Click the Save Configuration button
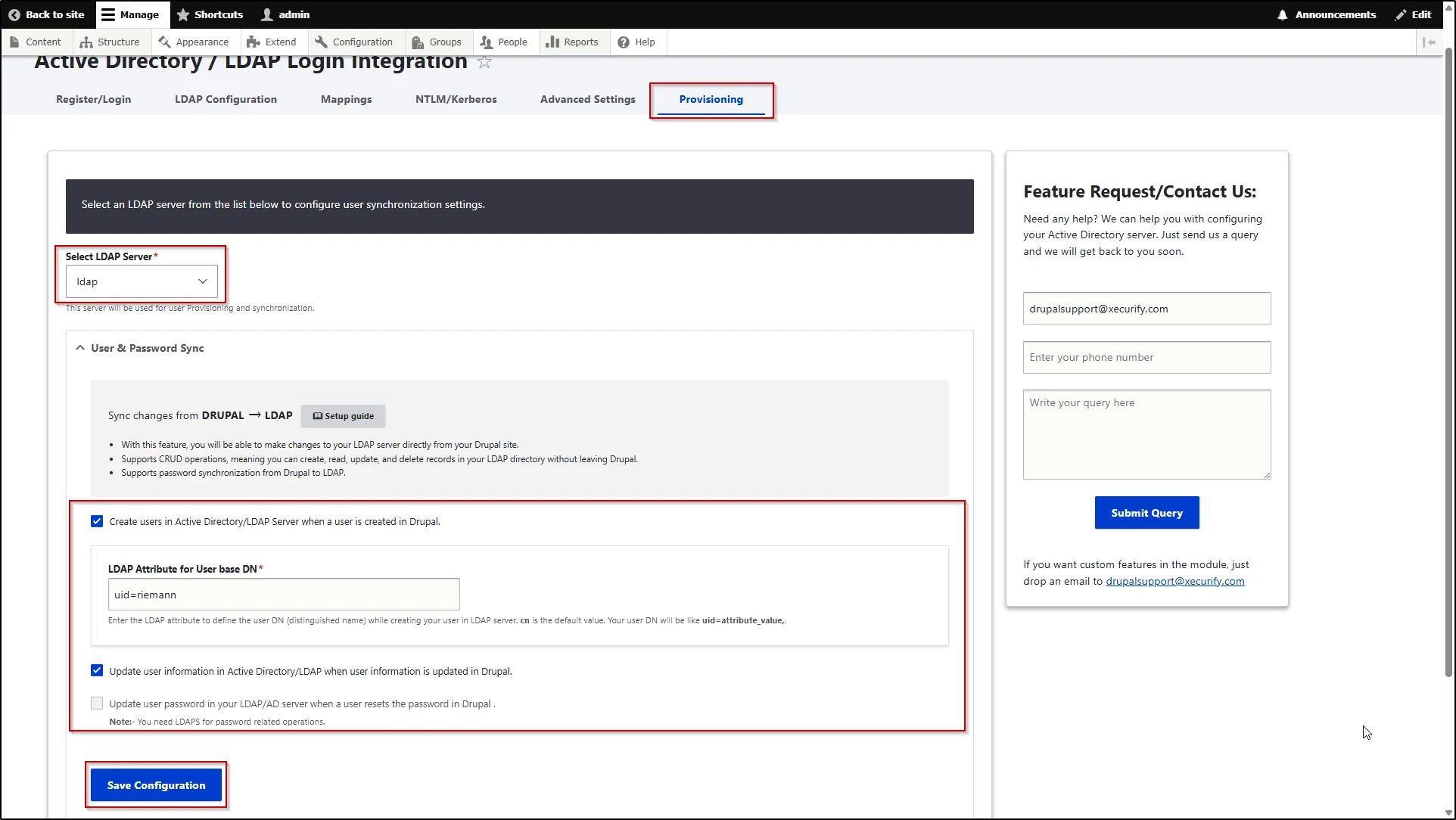Viewport: 1456px width, 820px height. (x=156, y=785)
